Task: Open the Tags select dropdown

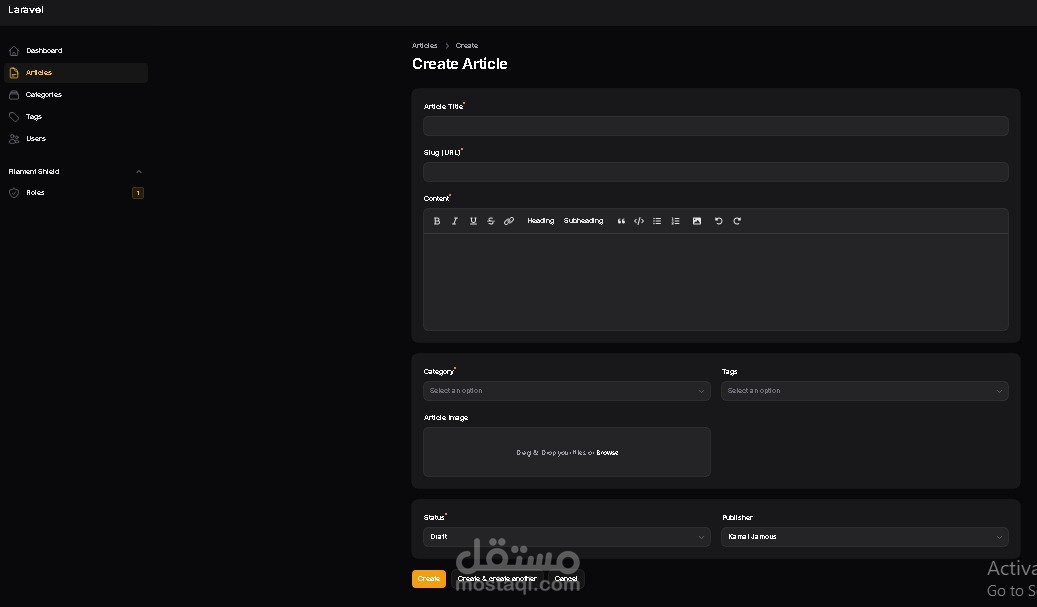Action: (864, 391)
